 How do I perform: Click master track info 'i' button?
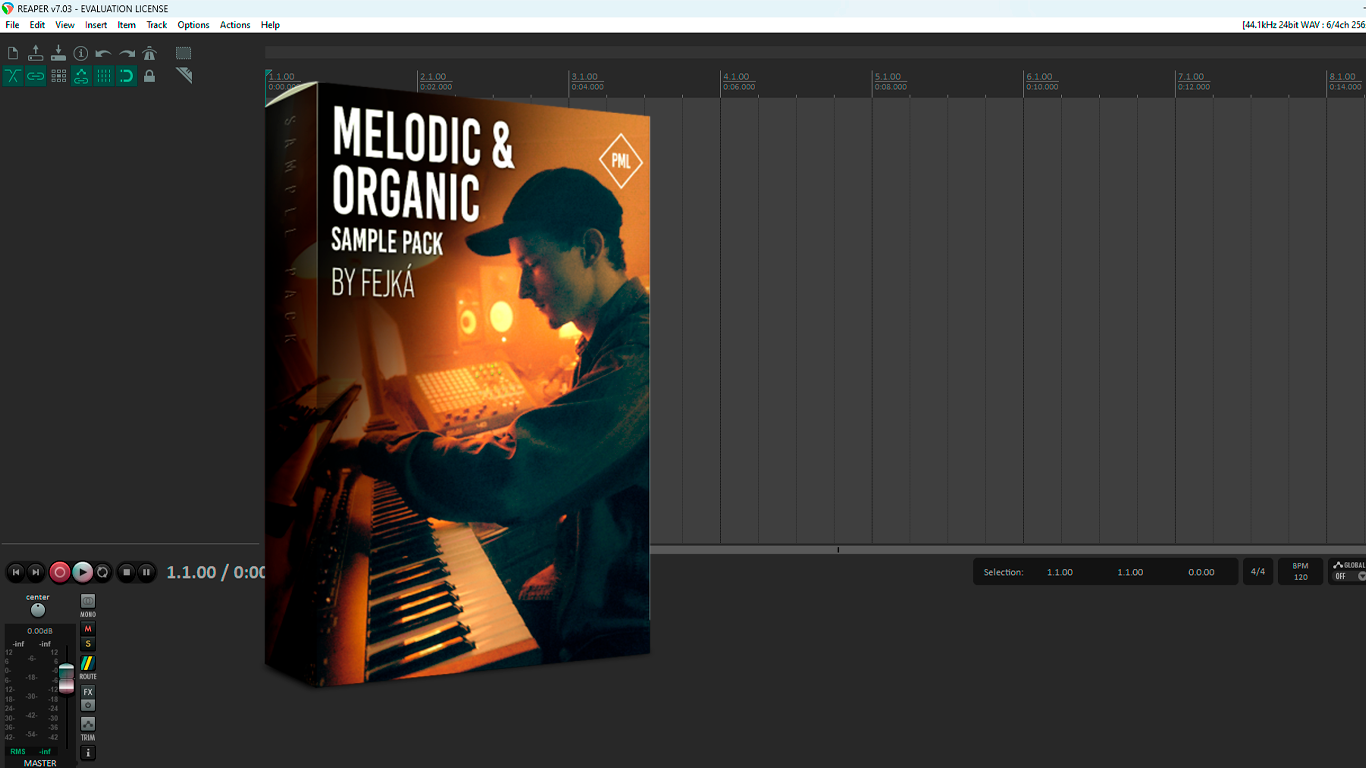click(88, 752)
